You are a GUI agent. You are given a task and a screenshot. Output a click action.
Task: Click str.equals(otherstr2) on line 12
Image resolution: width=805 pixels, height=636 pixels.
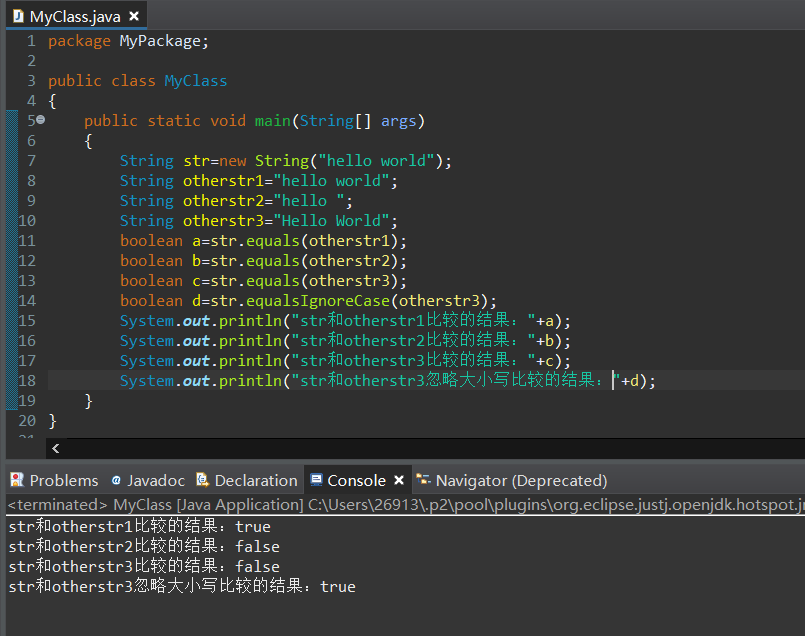click(305, 261)
